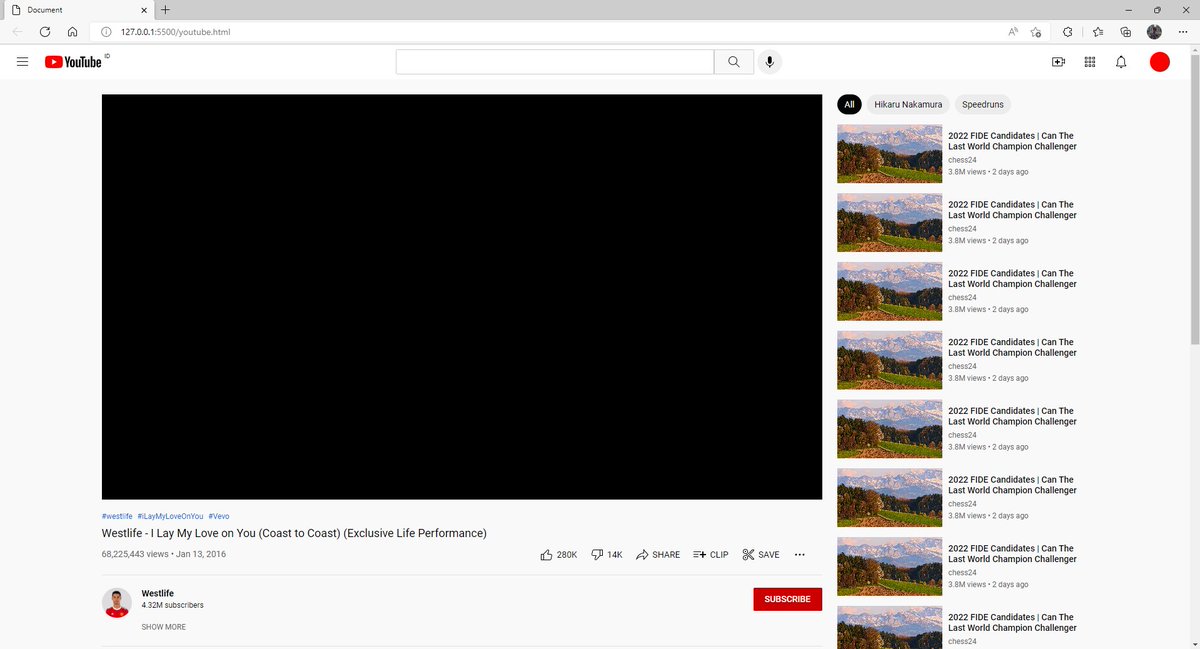Open notifications with the bell icon
This screenshot has width=1200, height=649.
pyautogui.click(x=1121, y=62)
